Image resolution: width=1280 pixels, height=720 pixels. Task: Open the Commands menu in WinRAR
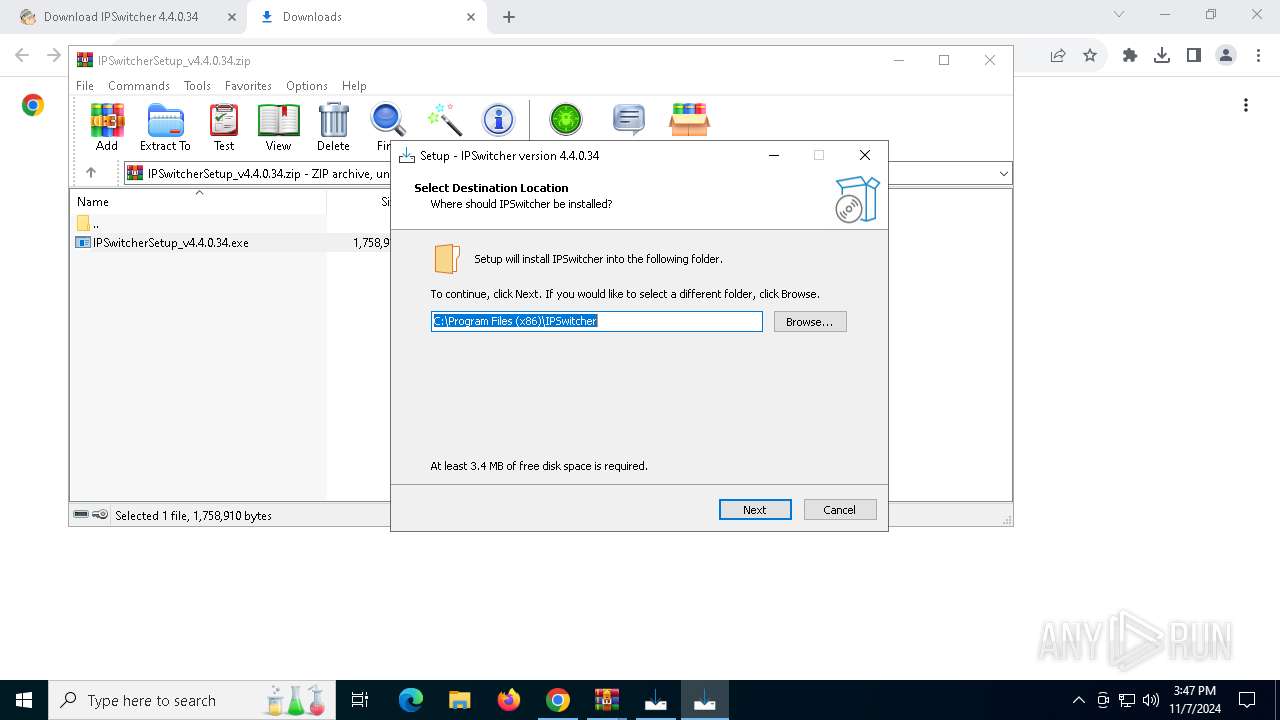click(x=139, y=86)
